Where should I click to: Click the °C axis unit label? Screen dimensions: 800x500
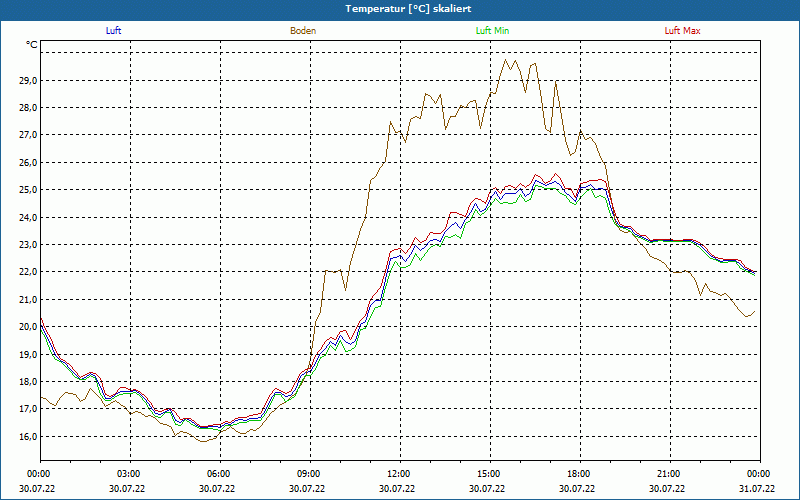point(32,45)
